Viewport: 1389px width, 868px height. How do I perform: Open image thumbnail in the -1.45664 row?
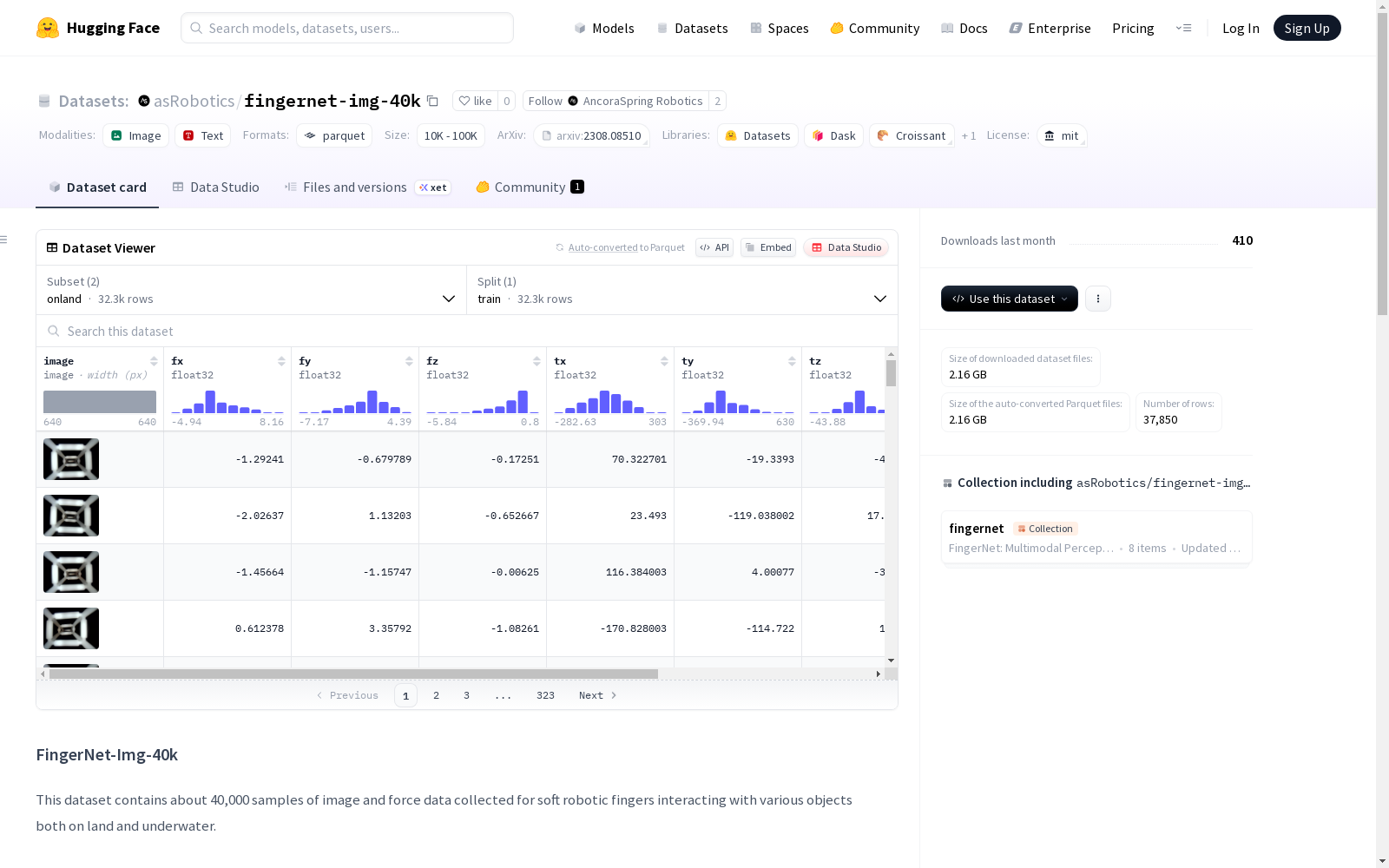71,572
